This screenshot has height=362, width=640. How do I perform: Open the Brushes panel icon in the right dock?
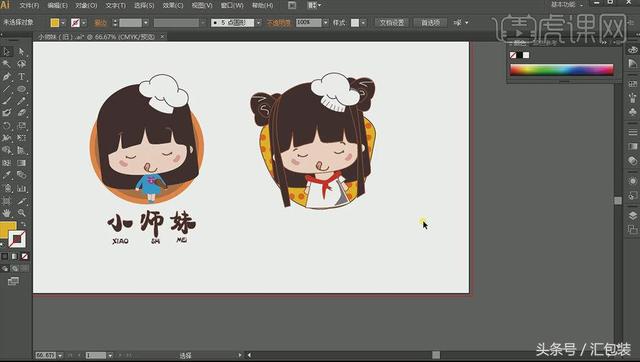click(632, 98)
